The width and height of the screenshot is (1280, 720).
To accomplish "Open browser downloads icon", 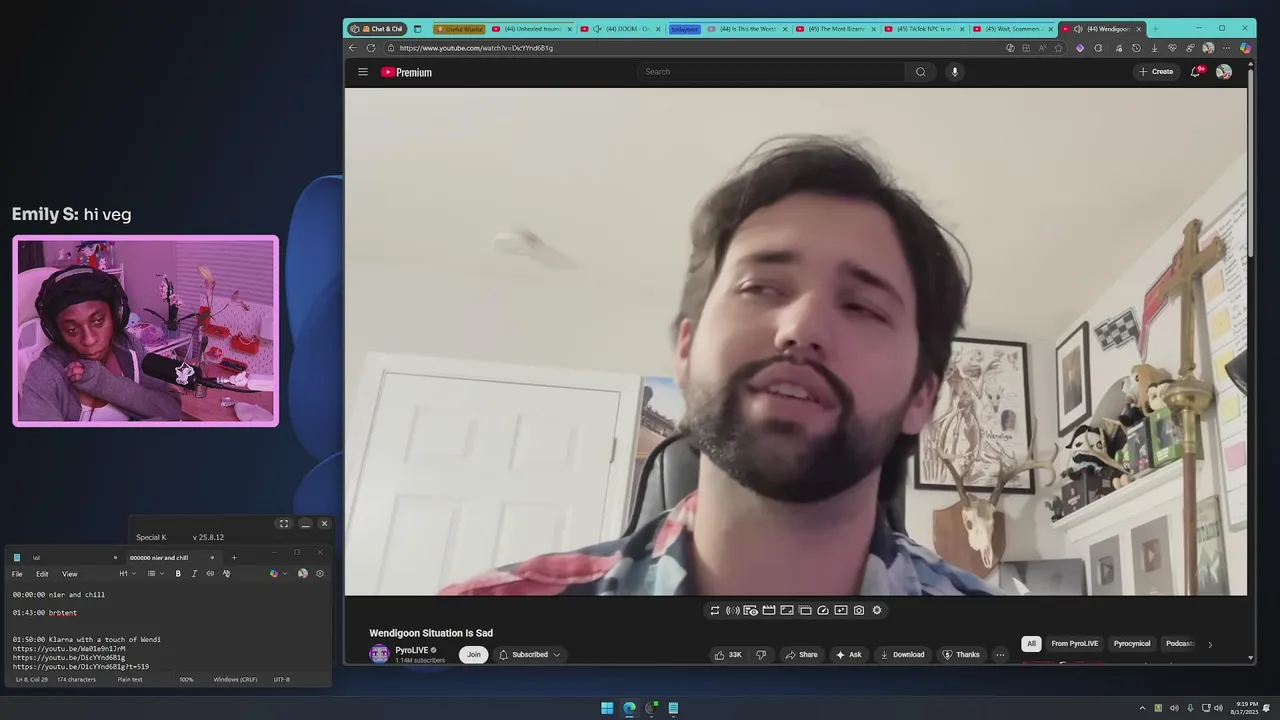I will pos(1154,48).
